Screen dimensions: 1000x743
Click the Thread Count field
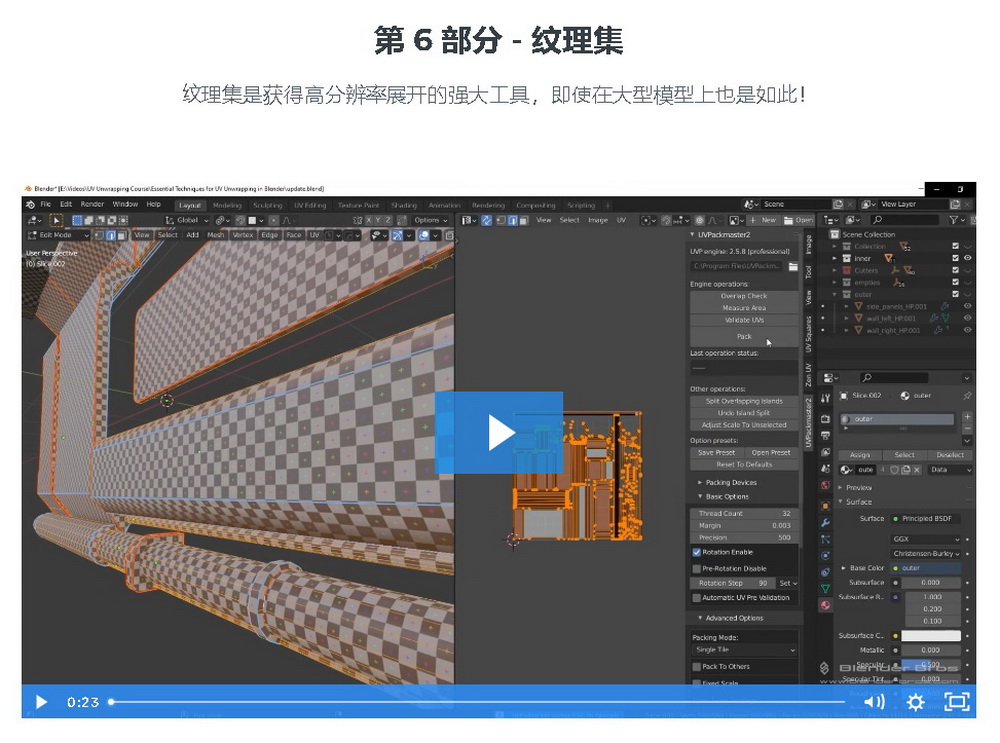click(744, 514)
